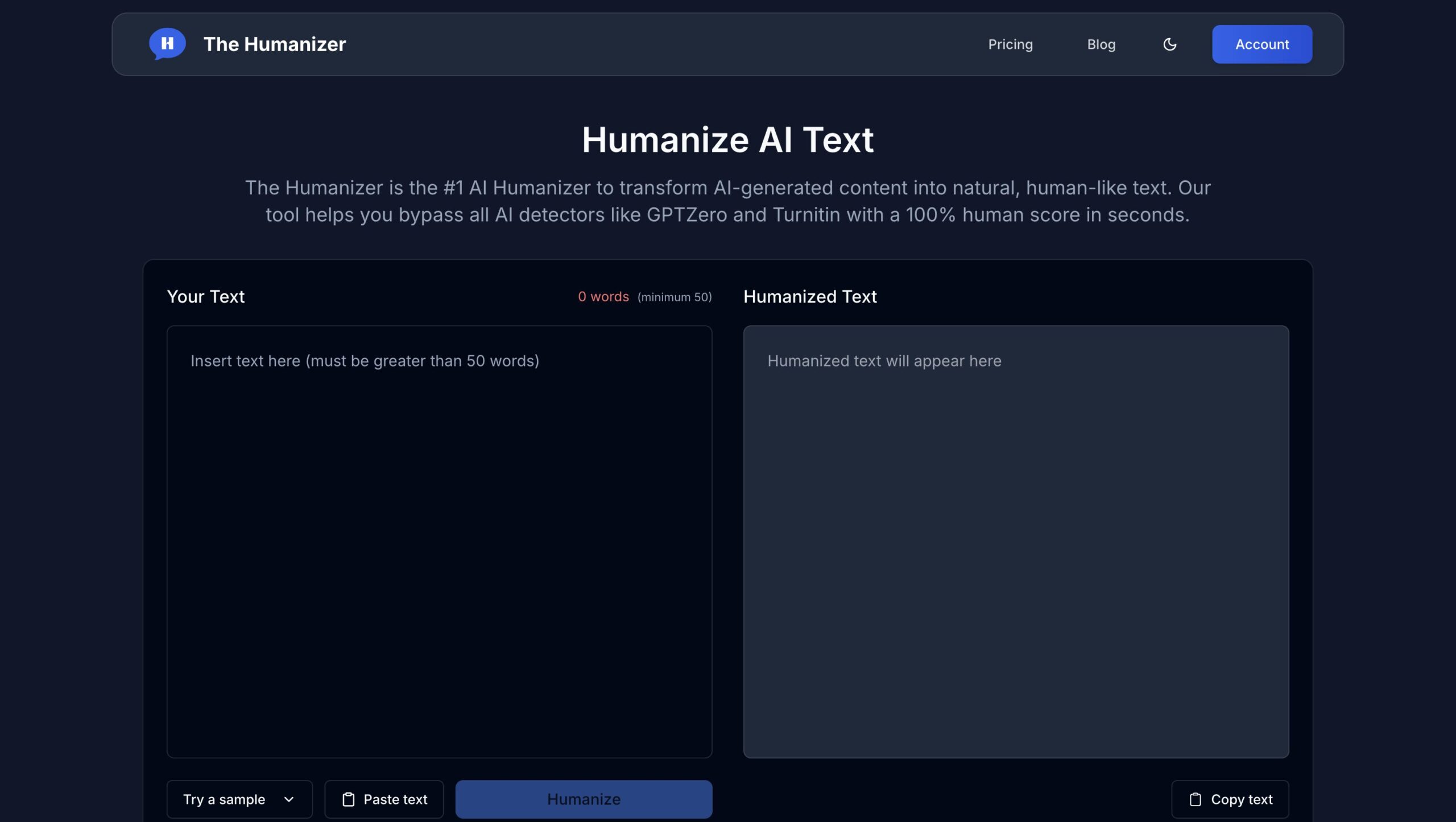Click The Humanizer brand name
Viewport: 1456px width, 822px height.
[x=274, y=44]
